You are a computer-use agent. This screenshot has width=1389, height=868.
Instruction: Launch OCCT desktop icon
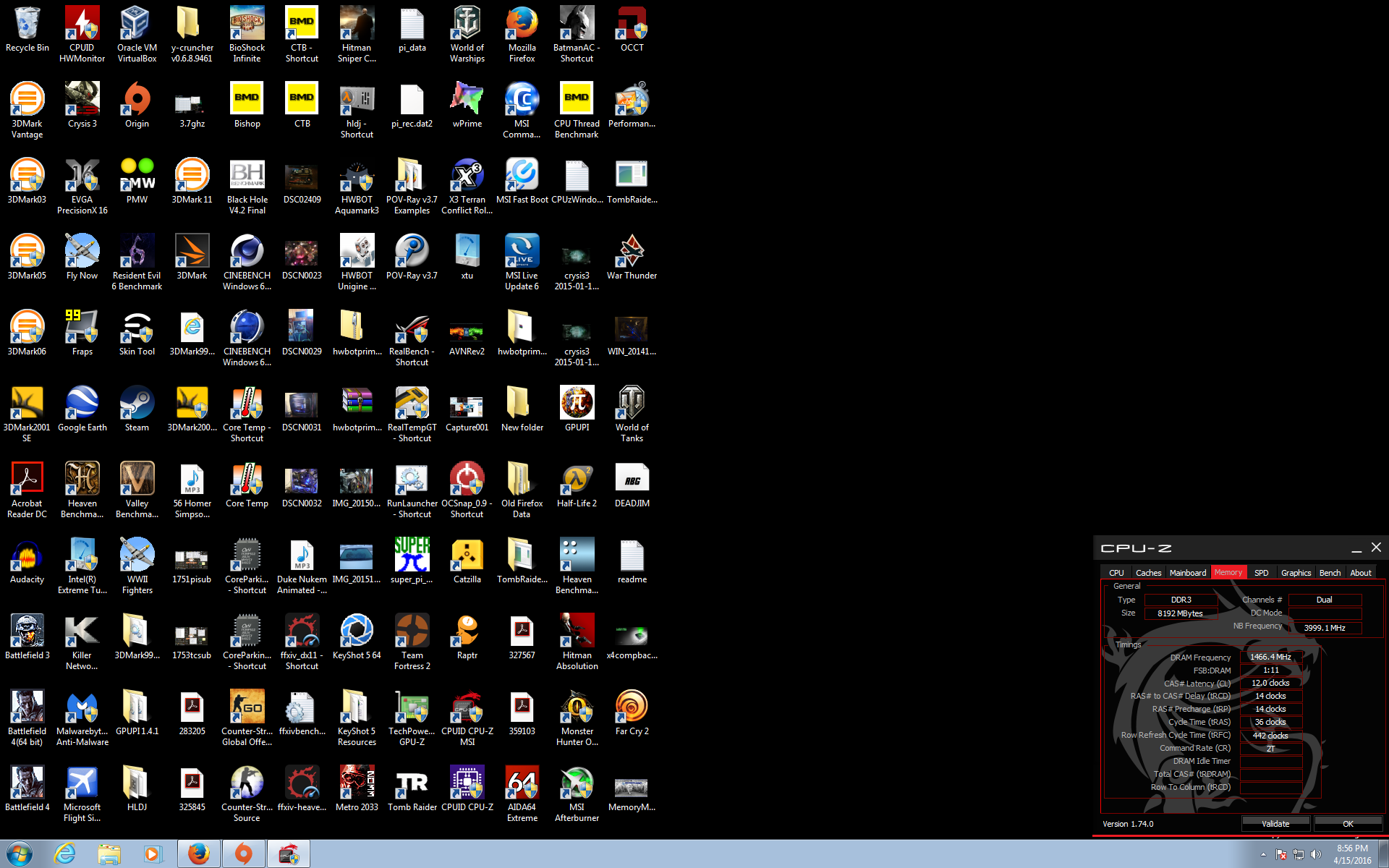[x=632, y=29]
